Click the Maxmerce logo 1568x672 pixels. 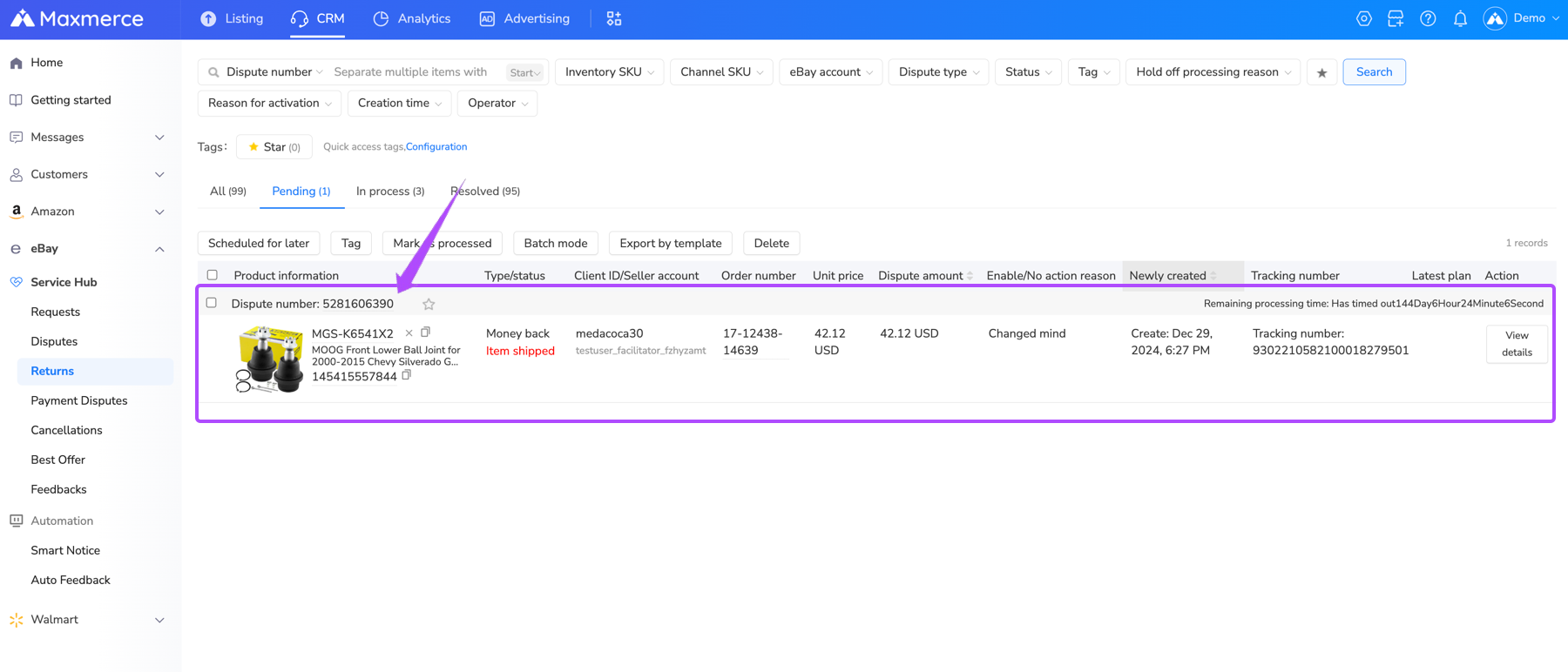click(77, 18)
